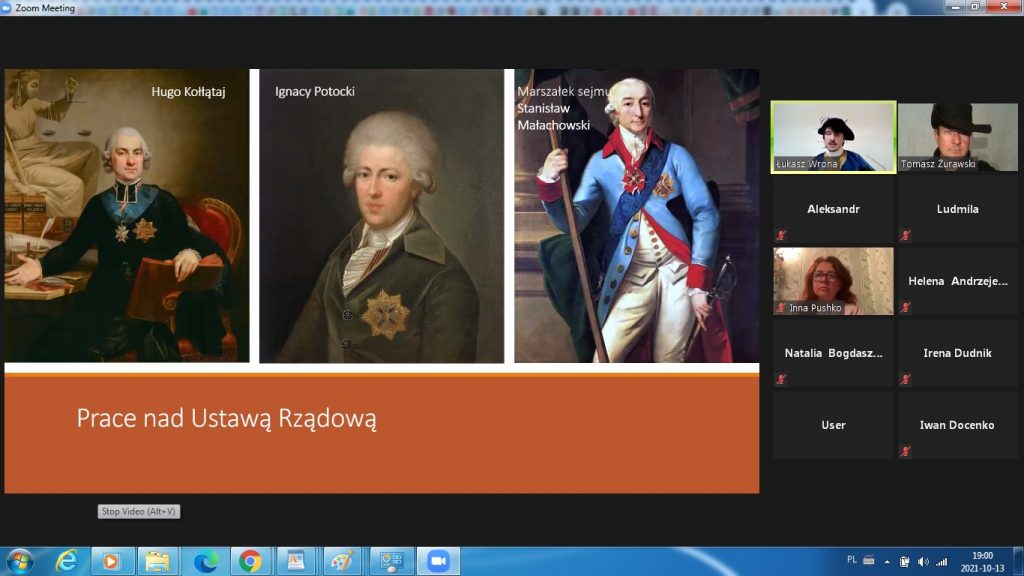1024x576 pixels.
Task: Click the Zoom Meeting window title icon
Action: pos(8,7)
